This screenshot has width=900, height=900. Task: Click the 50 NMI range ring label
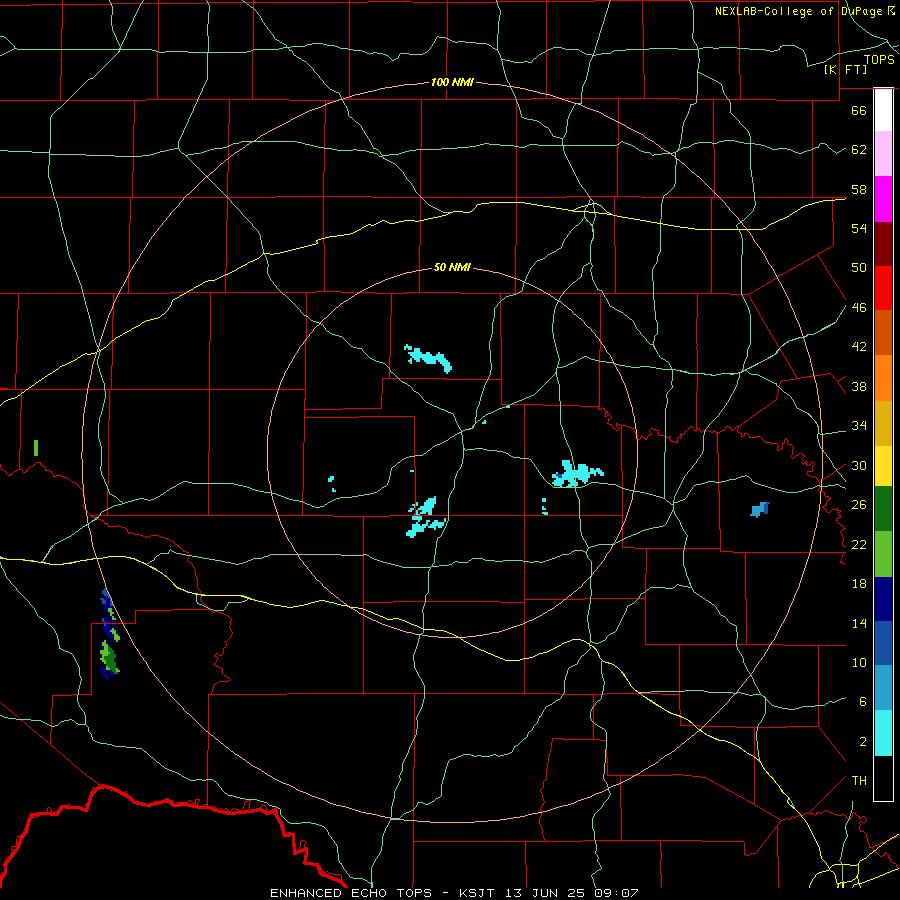click(x=452, y=267)
